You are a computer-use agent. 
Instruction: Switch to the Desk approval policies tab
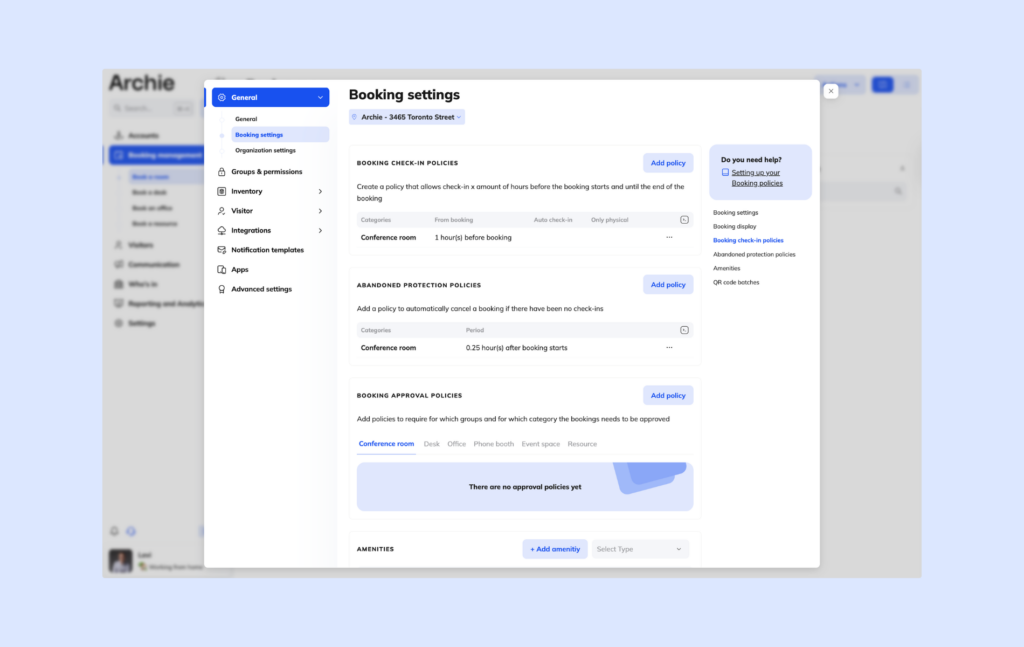[431, 443]
